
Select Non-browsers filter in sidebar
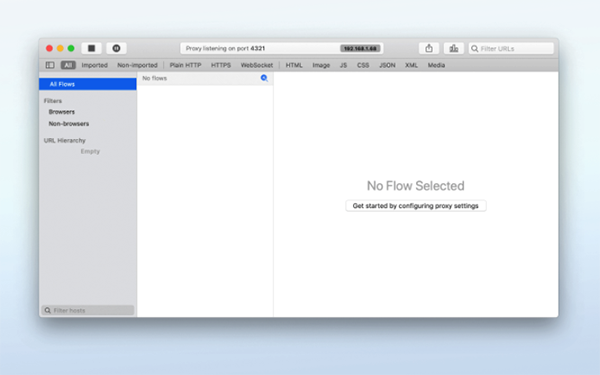(69, 124)
